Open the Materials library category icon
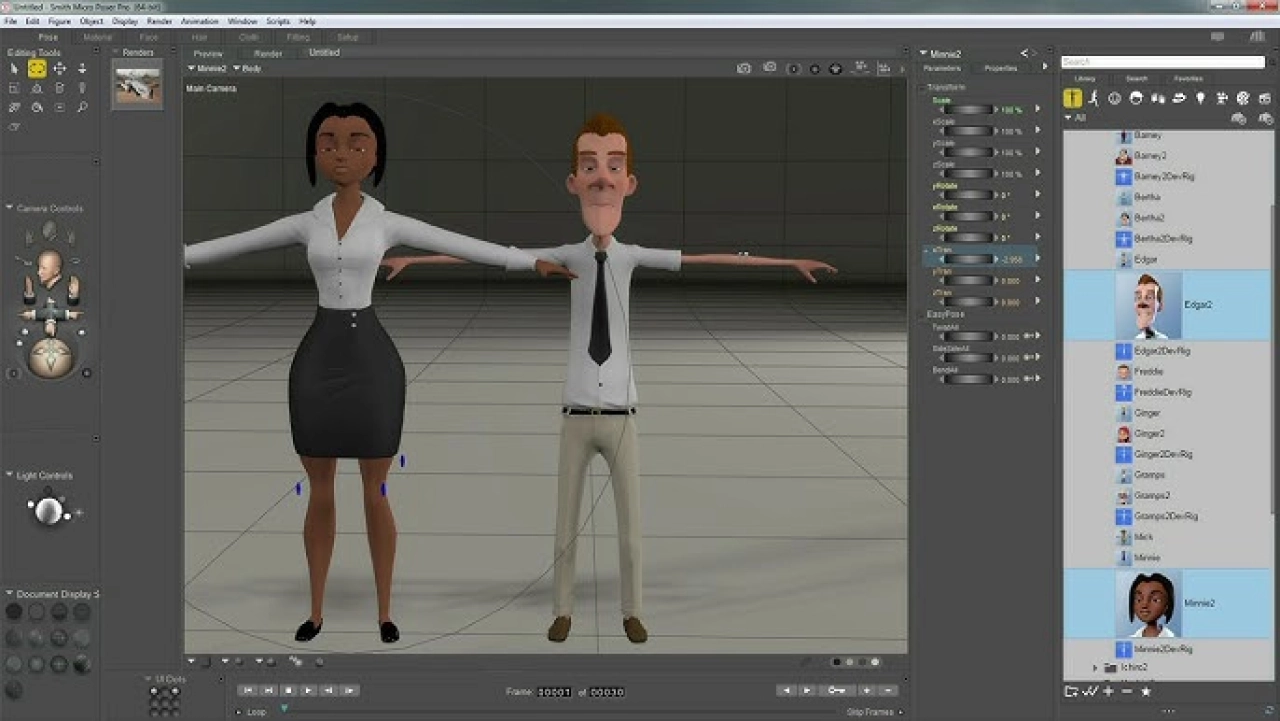The height and width of the screenshot is (721, 1280). pos(1243,98)
